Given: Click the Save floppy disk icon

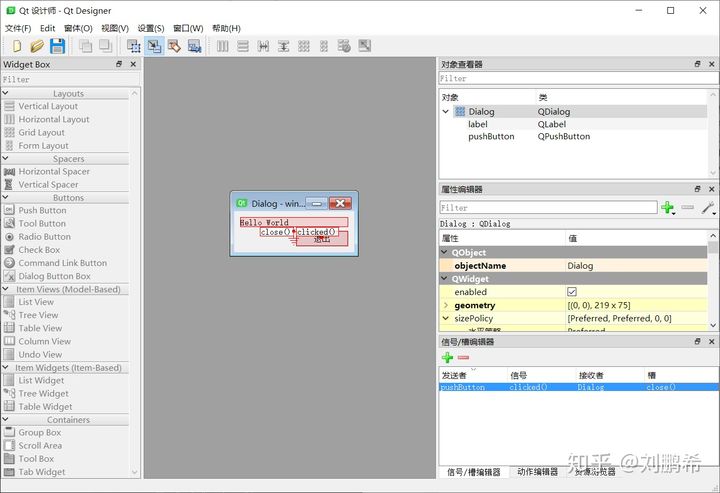Looking at the screenshot, I should pyautogui.click(x=57, y=46).
